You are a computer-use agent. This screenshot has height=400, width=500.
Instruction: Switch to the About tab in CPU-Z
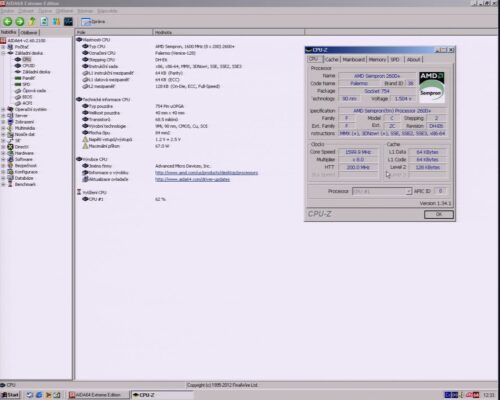point(413,59)
